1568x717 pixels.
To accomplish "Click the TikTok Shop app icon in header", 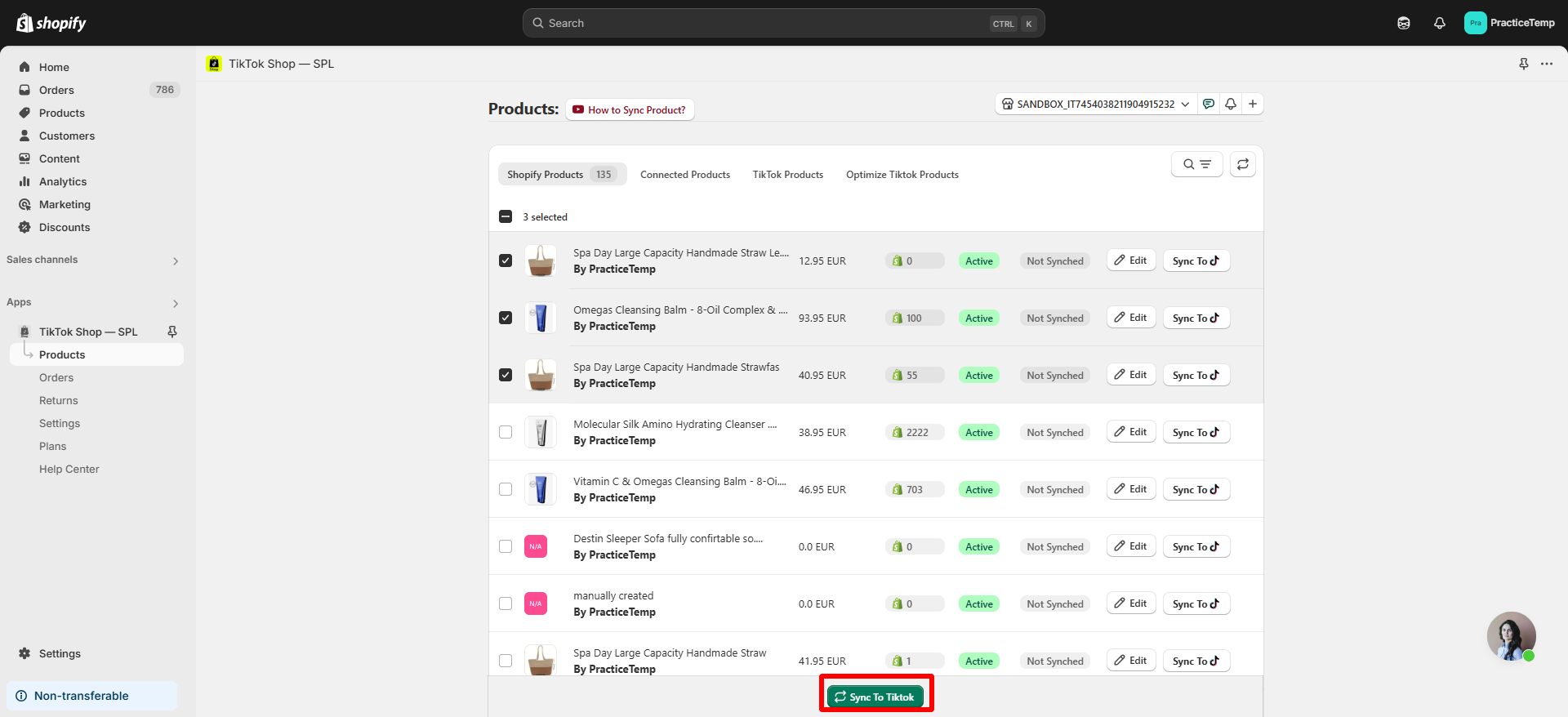I will coord(214,64).
